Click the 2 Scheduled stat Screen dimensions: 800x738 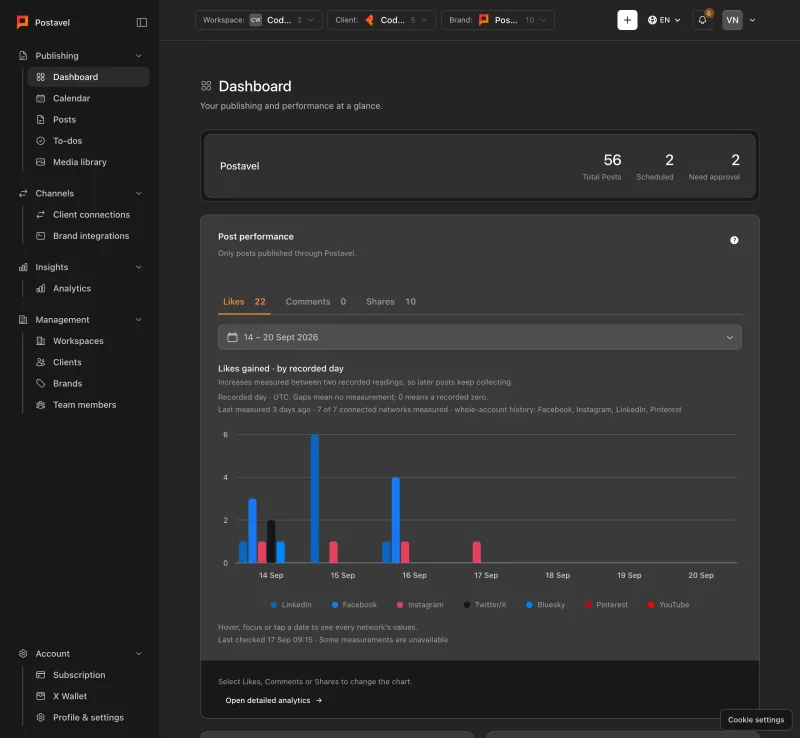click(655, 166)
